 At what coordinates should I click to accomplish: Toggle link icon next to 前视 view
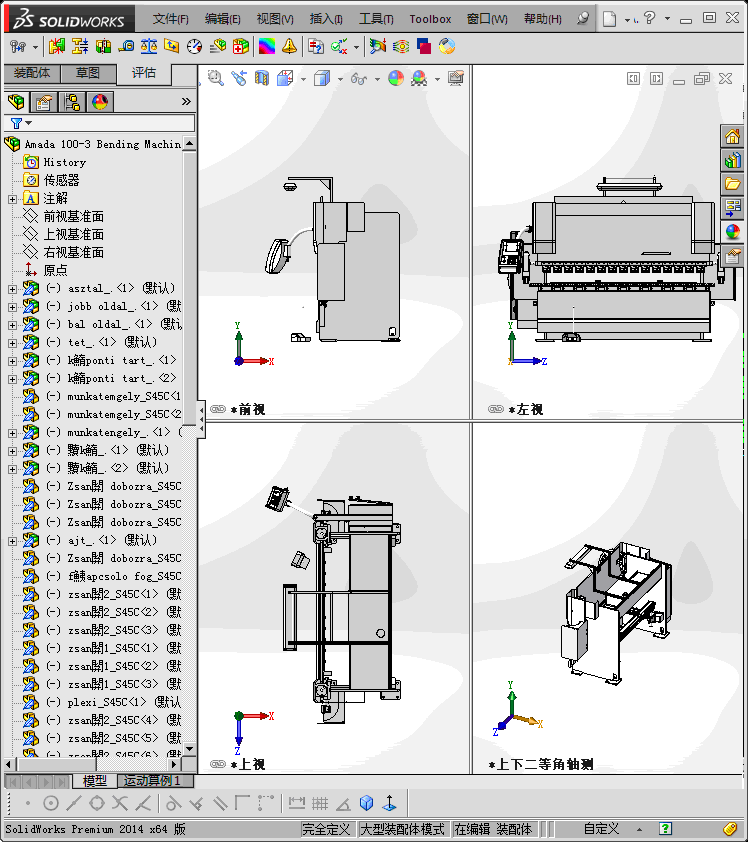pos(217,409)
